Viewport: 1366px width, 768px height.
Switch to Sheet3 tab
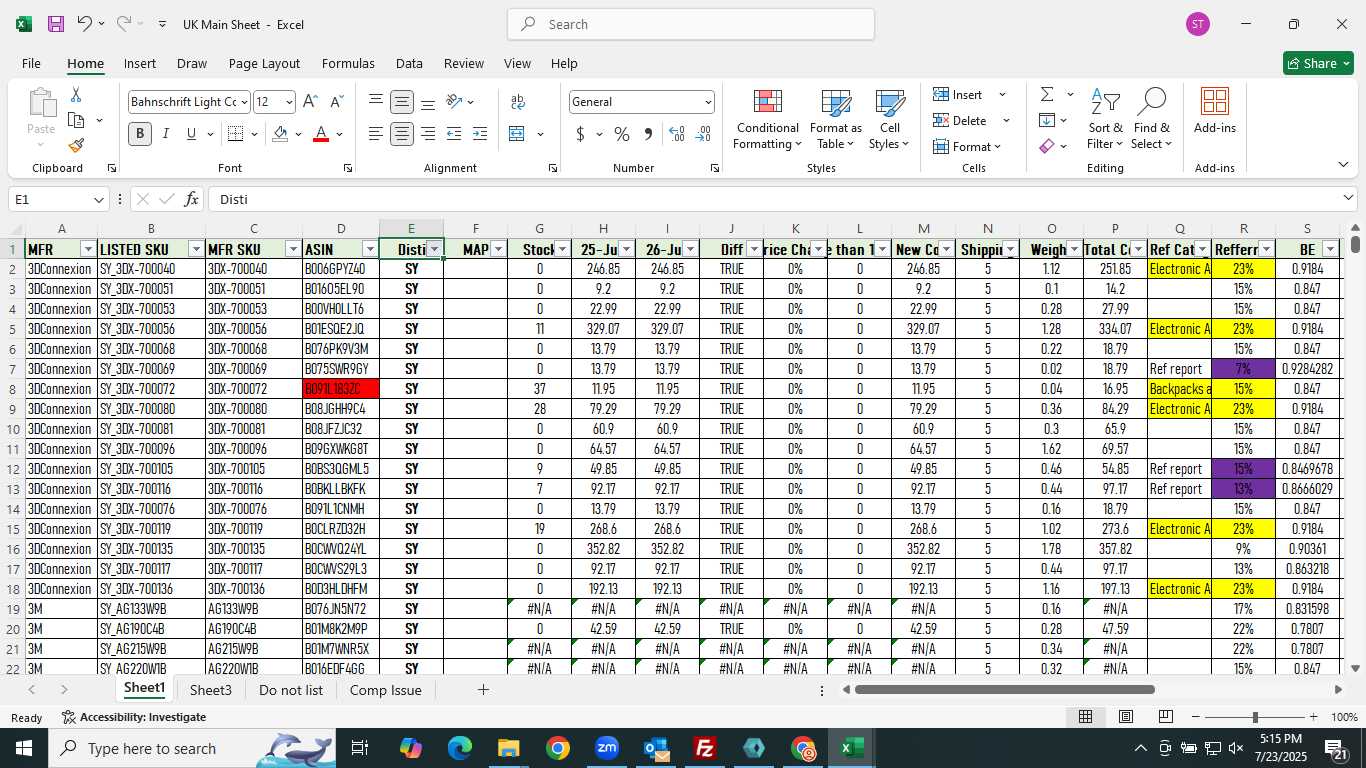210,690
